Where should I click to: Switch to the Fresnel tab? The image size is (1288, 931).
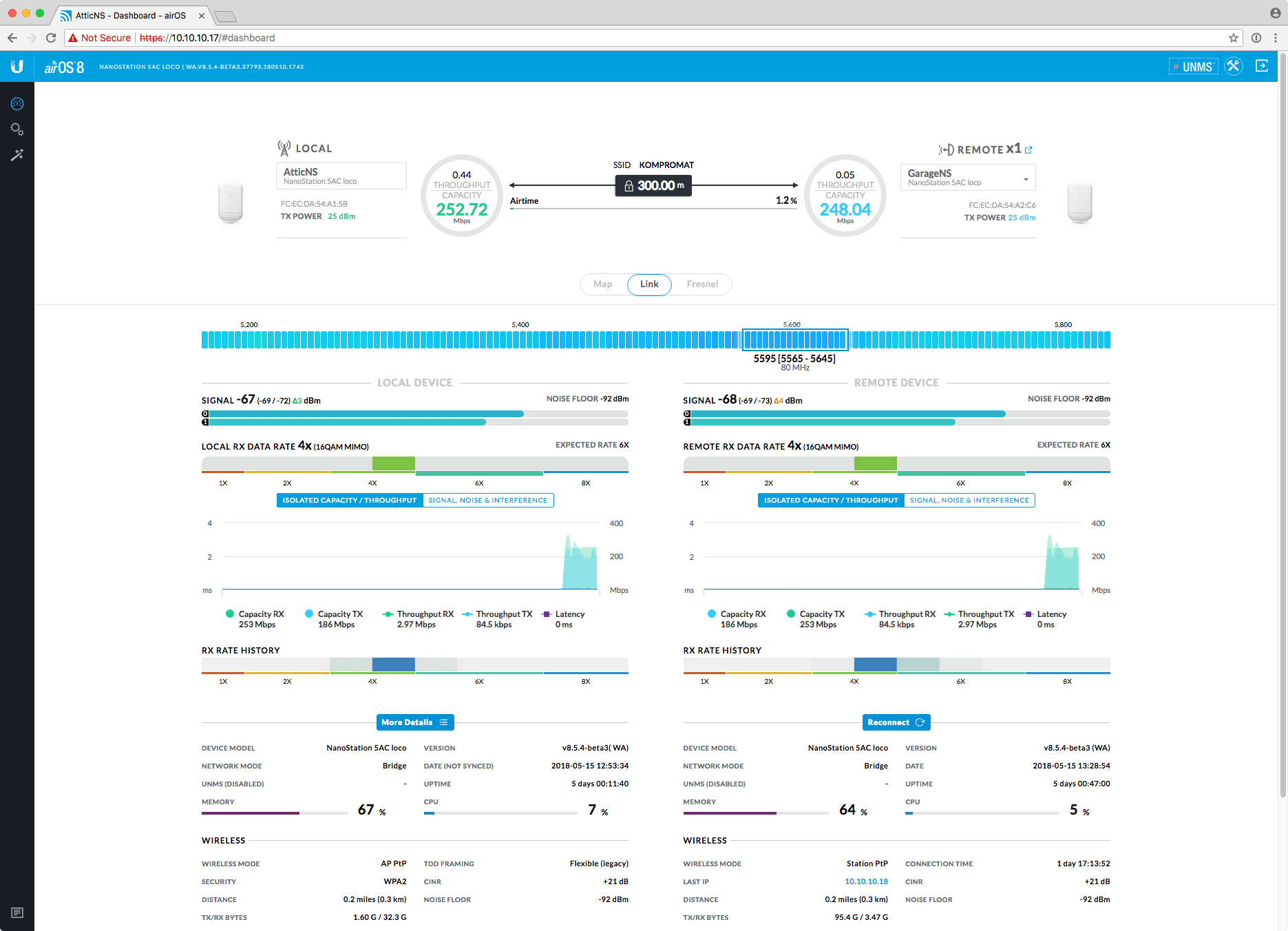pos(701,284)
